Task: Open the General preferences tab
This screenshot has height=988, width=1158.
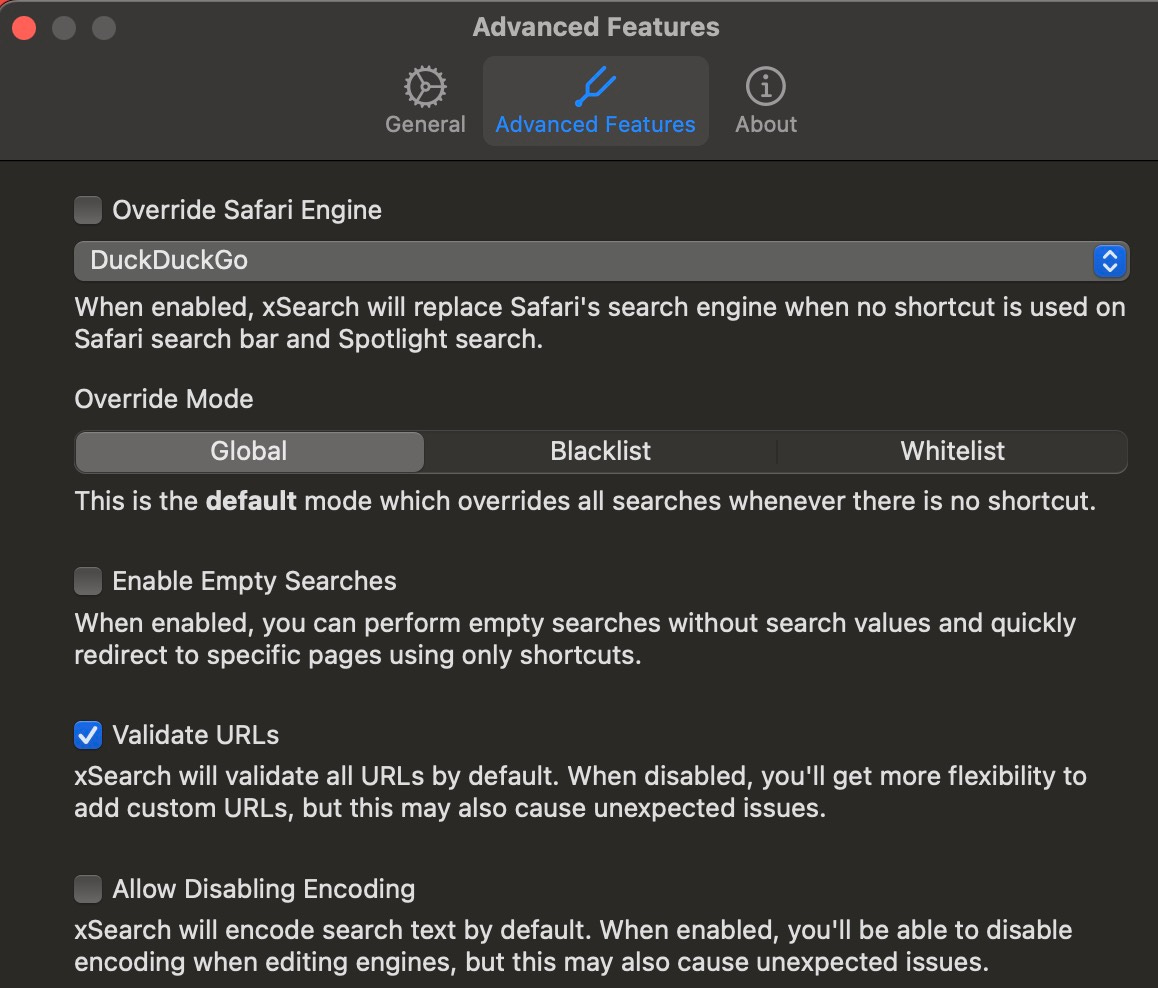Action: [x=425, y=101]
